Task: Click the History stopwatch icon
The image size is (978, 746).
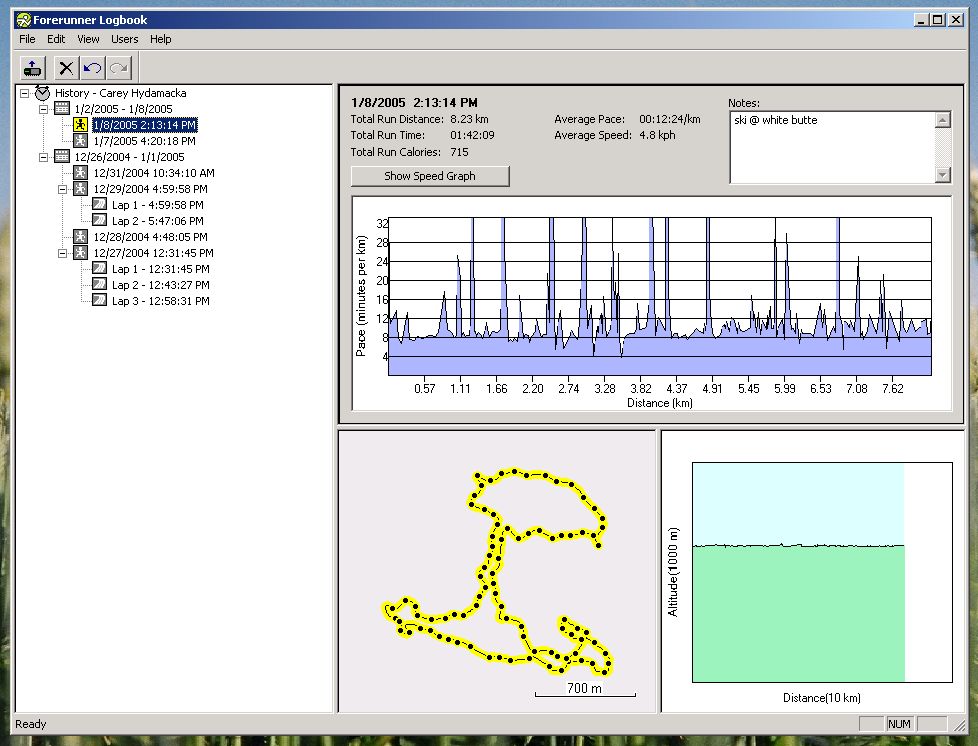Action: click(x=42, y=93)
